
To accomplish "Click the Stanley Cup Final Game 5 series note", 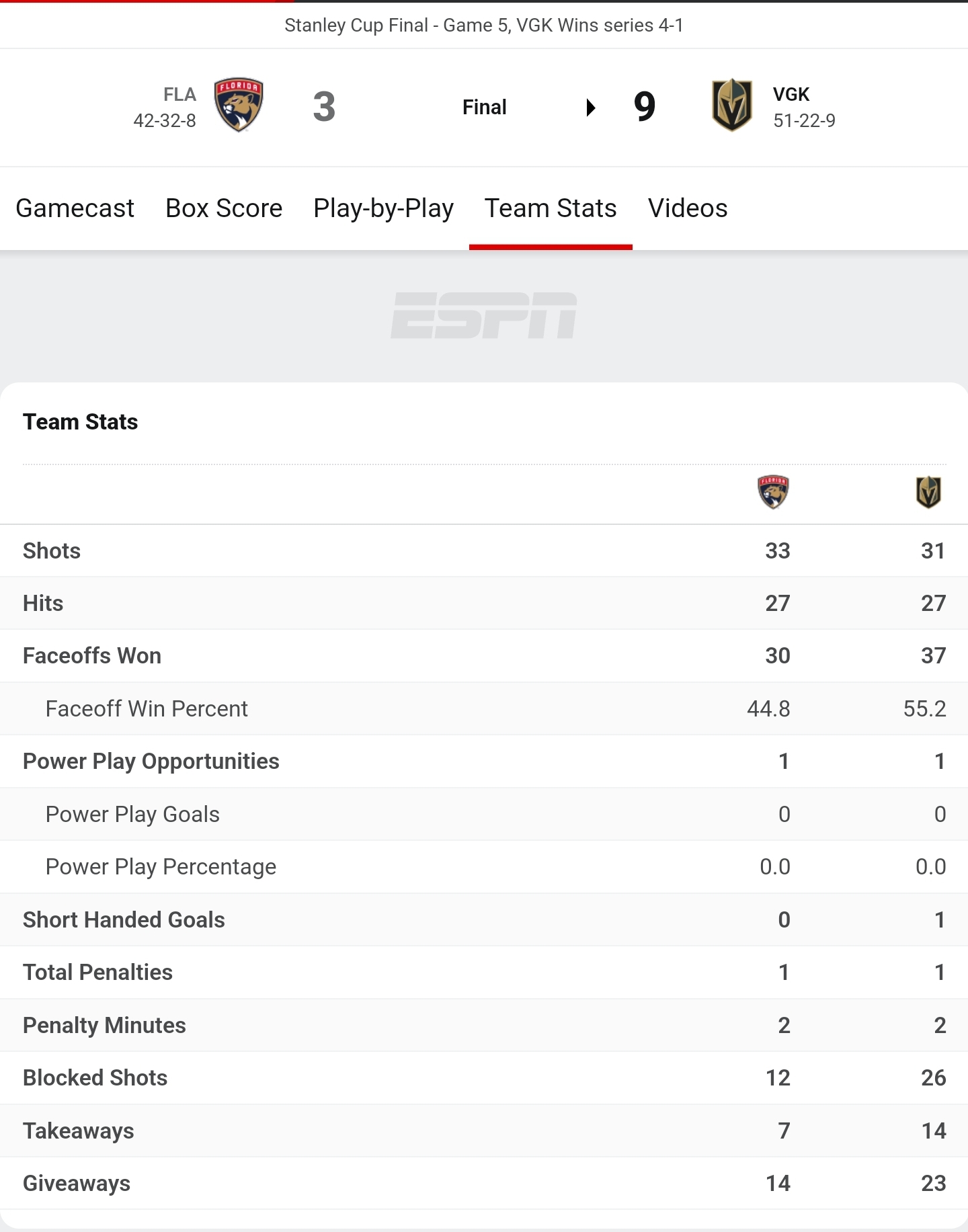I will point(484,26).
